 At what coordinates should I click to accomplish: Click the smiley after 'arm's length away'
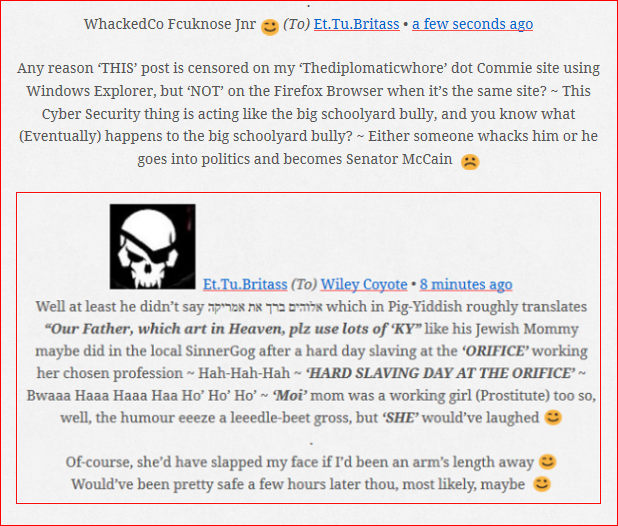point(547,461)
